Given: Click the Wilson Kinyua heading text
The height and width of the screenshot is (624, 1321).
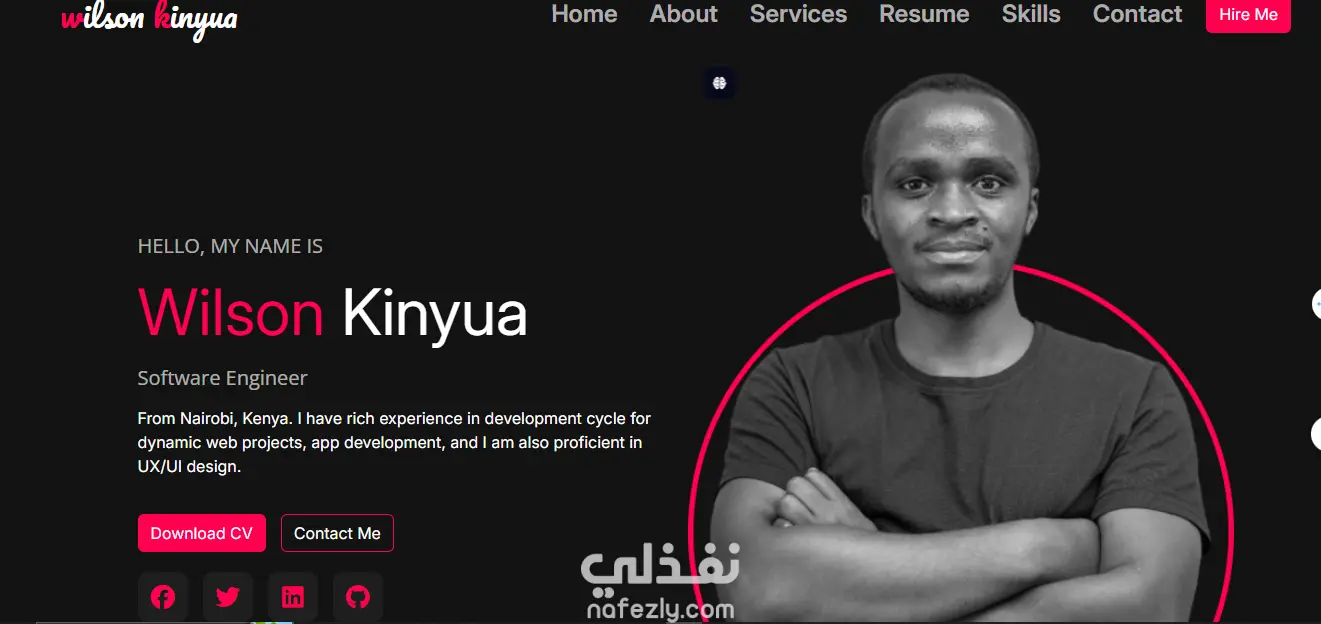Looking at the screenshot, I should point(332,313).
